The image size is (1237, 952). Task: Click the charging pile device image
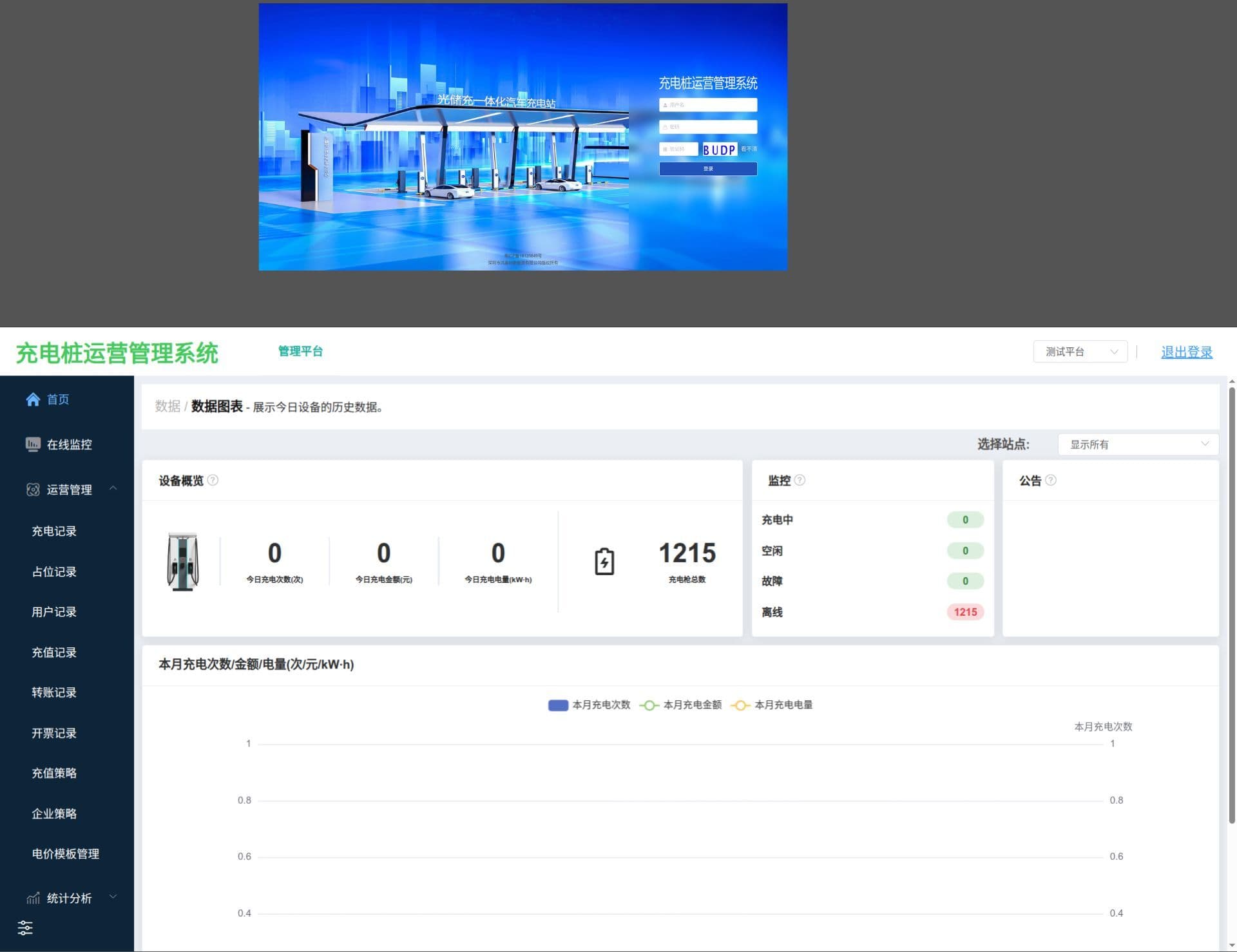(183, 562)
